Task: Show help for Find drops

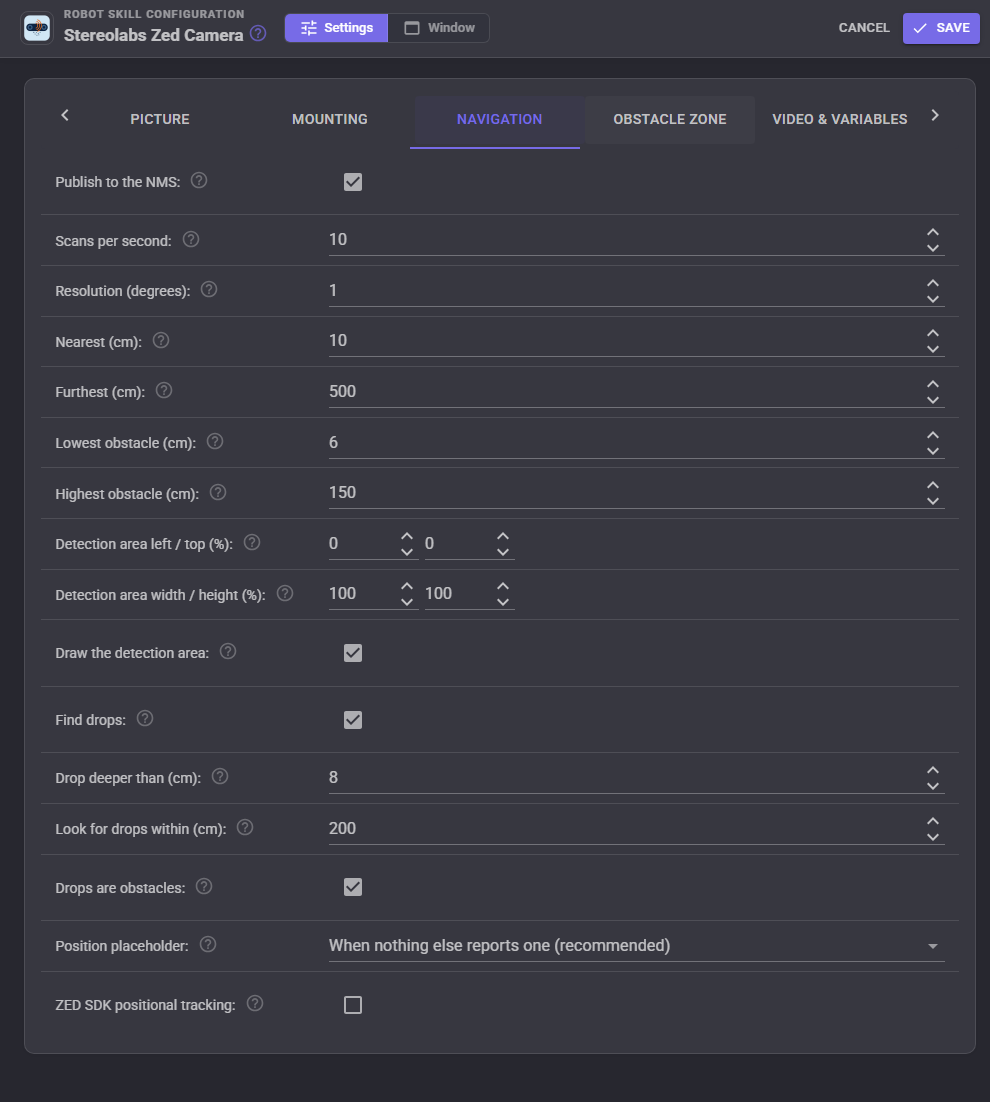Action: coord(145,718)
